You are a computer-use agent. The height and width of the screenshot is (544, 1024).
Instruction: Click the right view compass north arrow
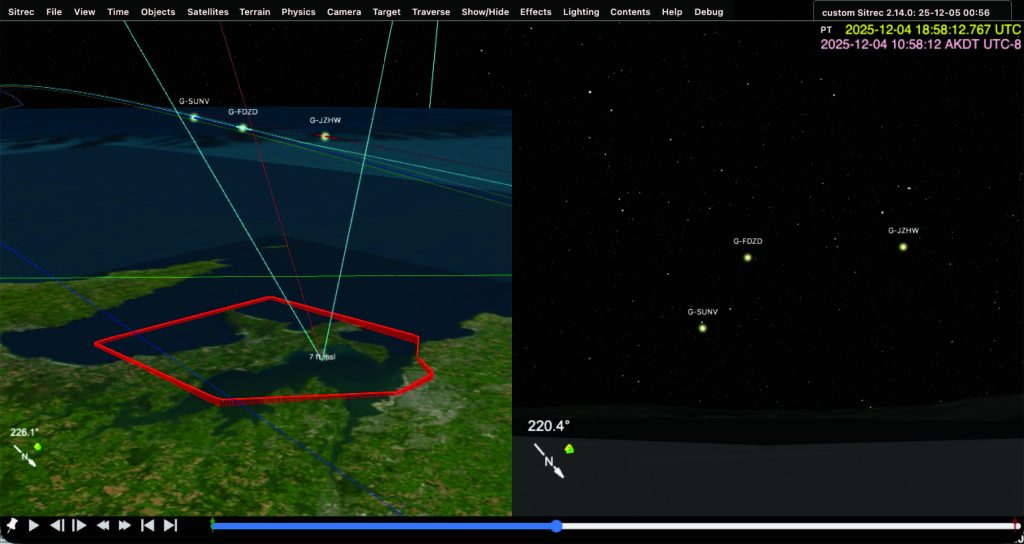(x=548, y=461)
